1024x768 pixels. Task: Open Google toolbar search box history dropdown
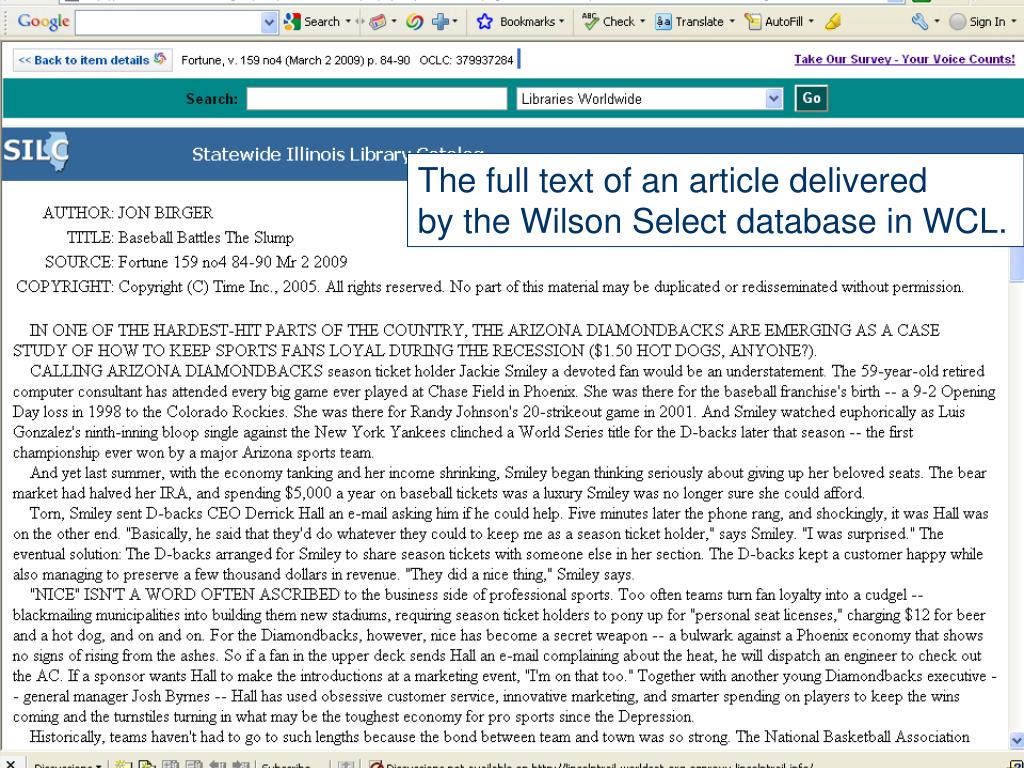269,22
